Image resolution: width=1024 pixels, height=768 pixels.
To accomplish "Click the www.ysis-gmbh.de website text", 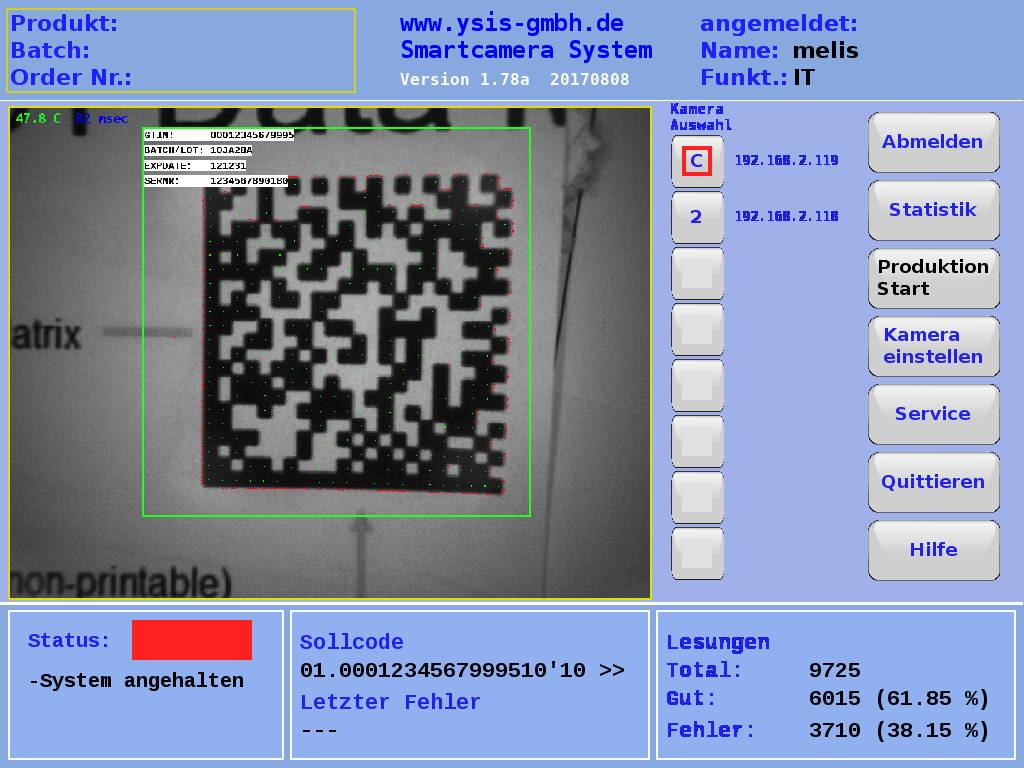I will click(x=511, y=24).
